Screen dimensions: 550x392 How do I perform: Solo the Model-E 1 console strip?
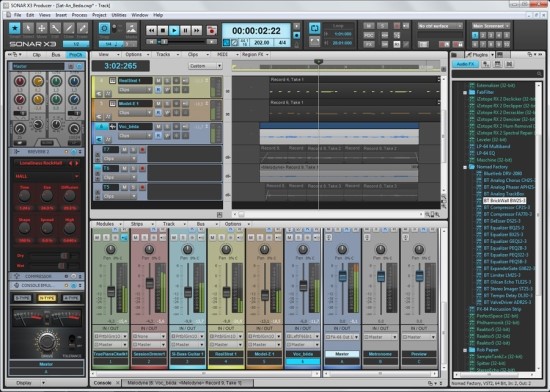(260, 237)
